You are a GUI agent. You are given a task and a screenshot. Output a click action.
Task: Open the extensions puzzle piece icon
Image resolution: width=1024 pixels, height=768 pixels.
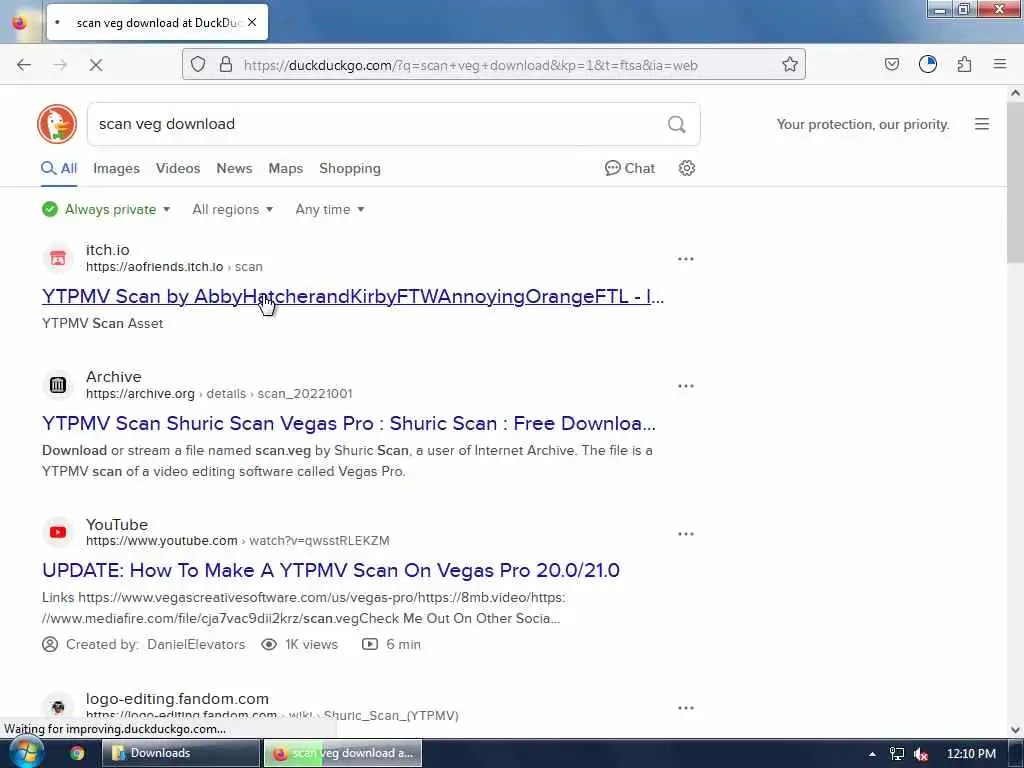click(x=964, y=64)
